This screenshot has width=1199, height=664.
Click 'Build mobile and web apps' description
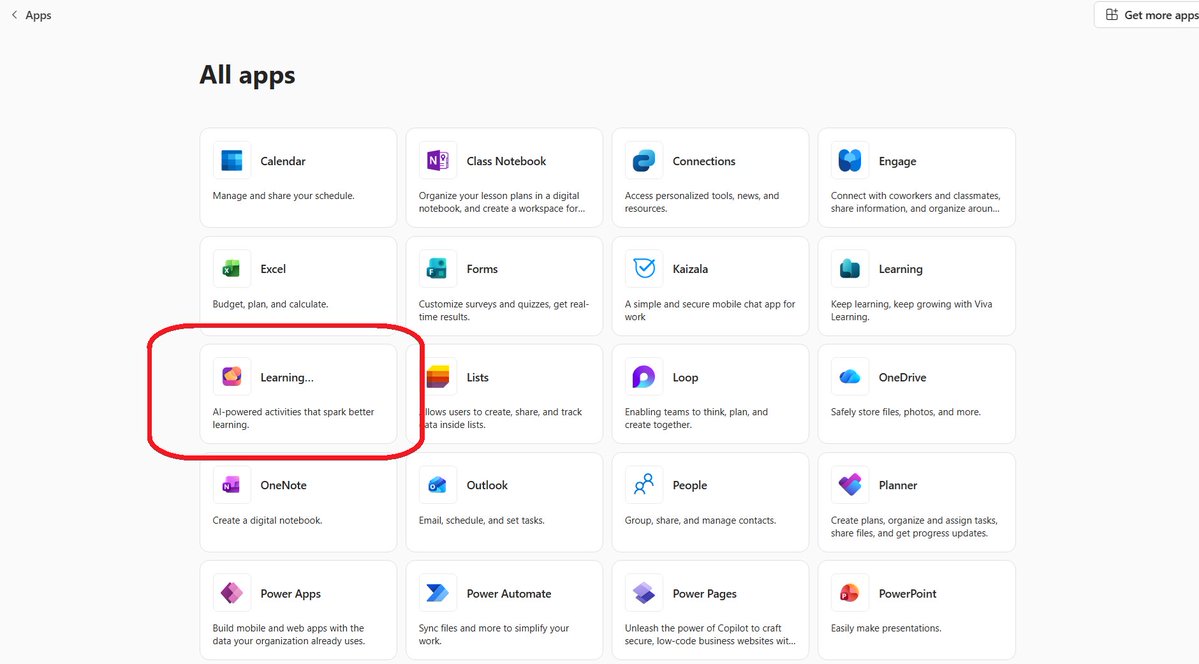point(288,634)
